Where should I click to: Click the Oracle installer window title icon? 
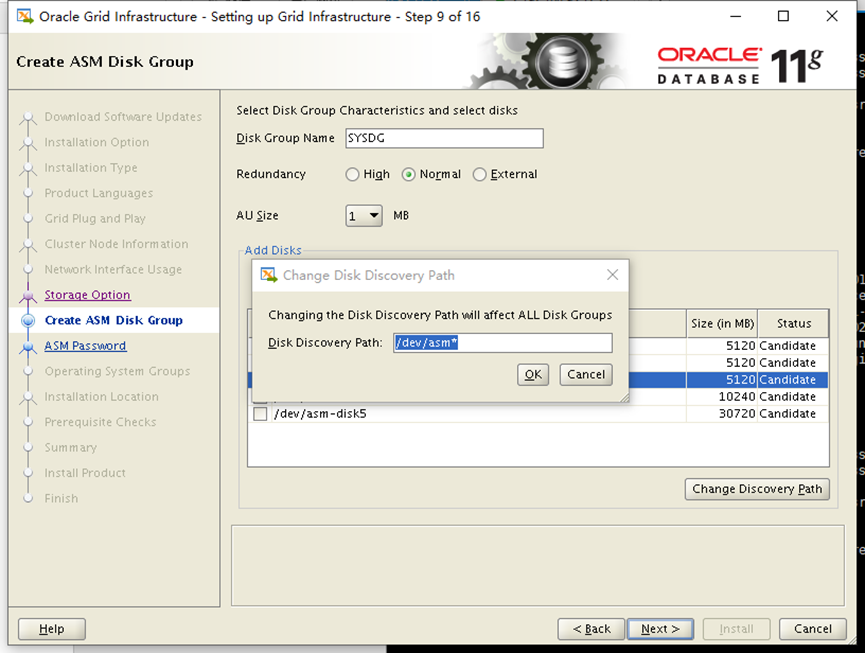25,16
